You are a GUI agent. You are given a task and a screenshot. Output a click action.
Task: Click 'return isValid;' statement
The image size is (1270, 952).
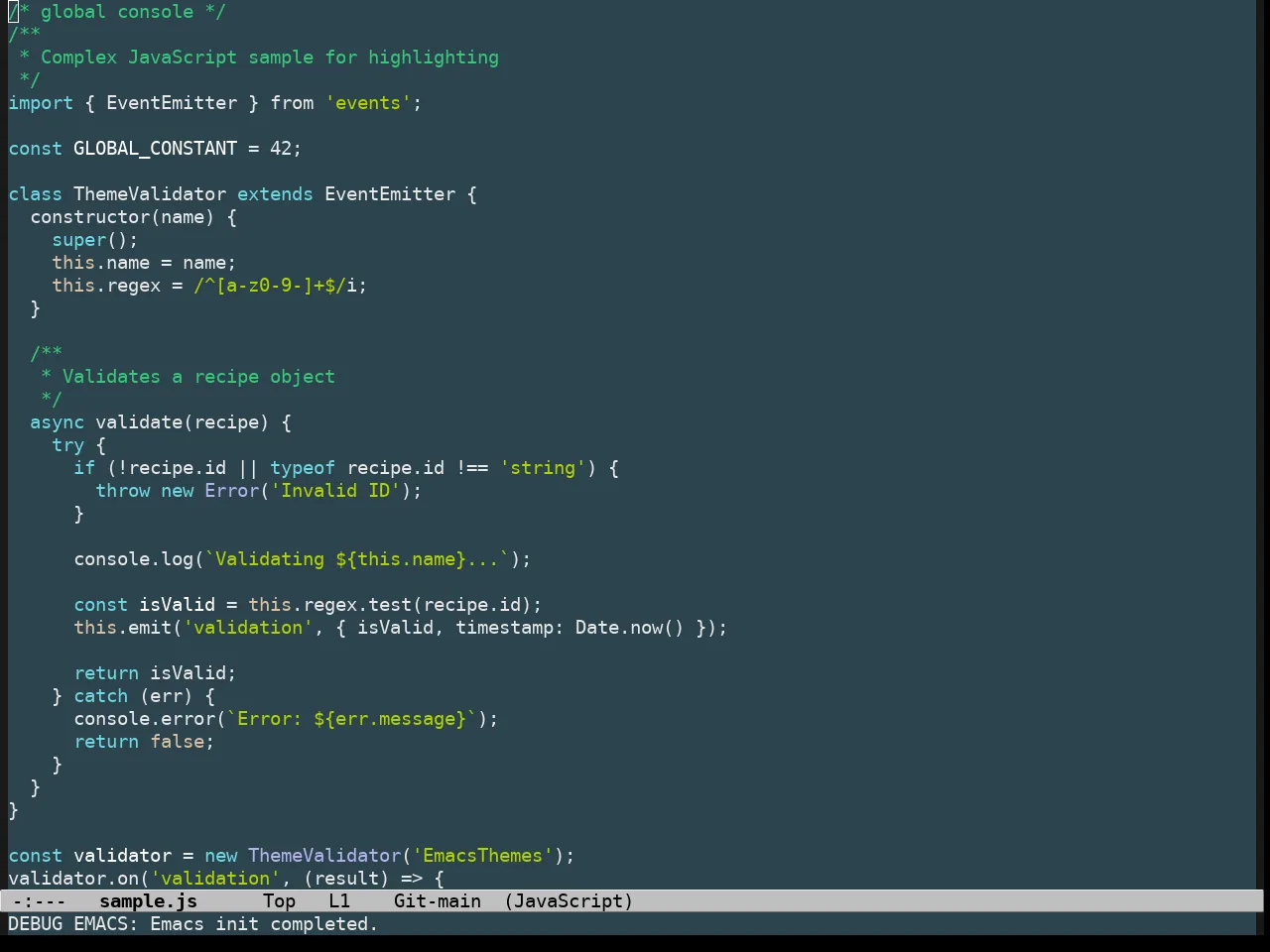155,673
